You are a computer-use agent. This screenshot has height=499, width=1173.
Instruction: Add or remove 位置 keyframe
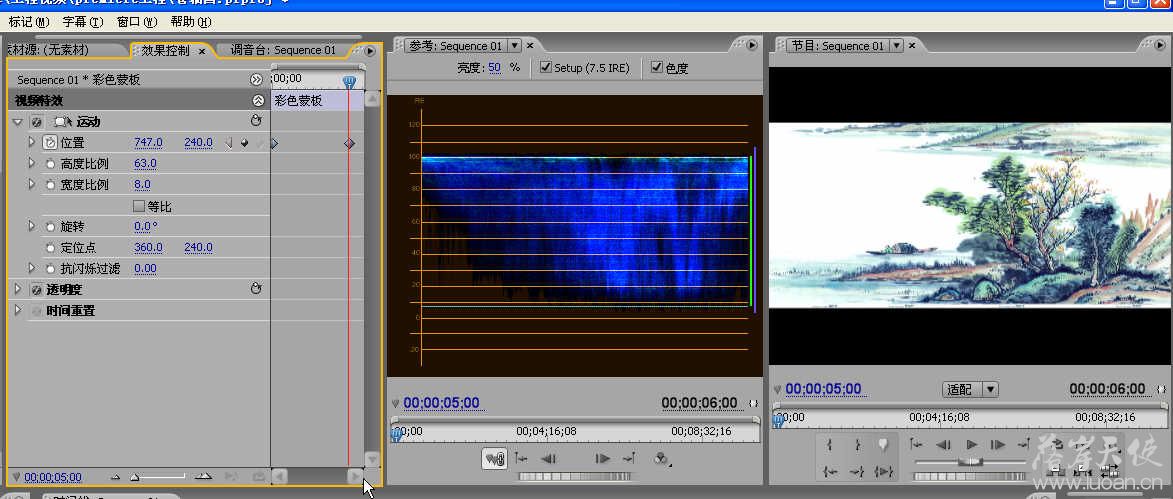click(x=244, y=142)
